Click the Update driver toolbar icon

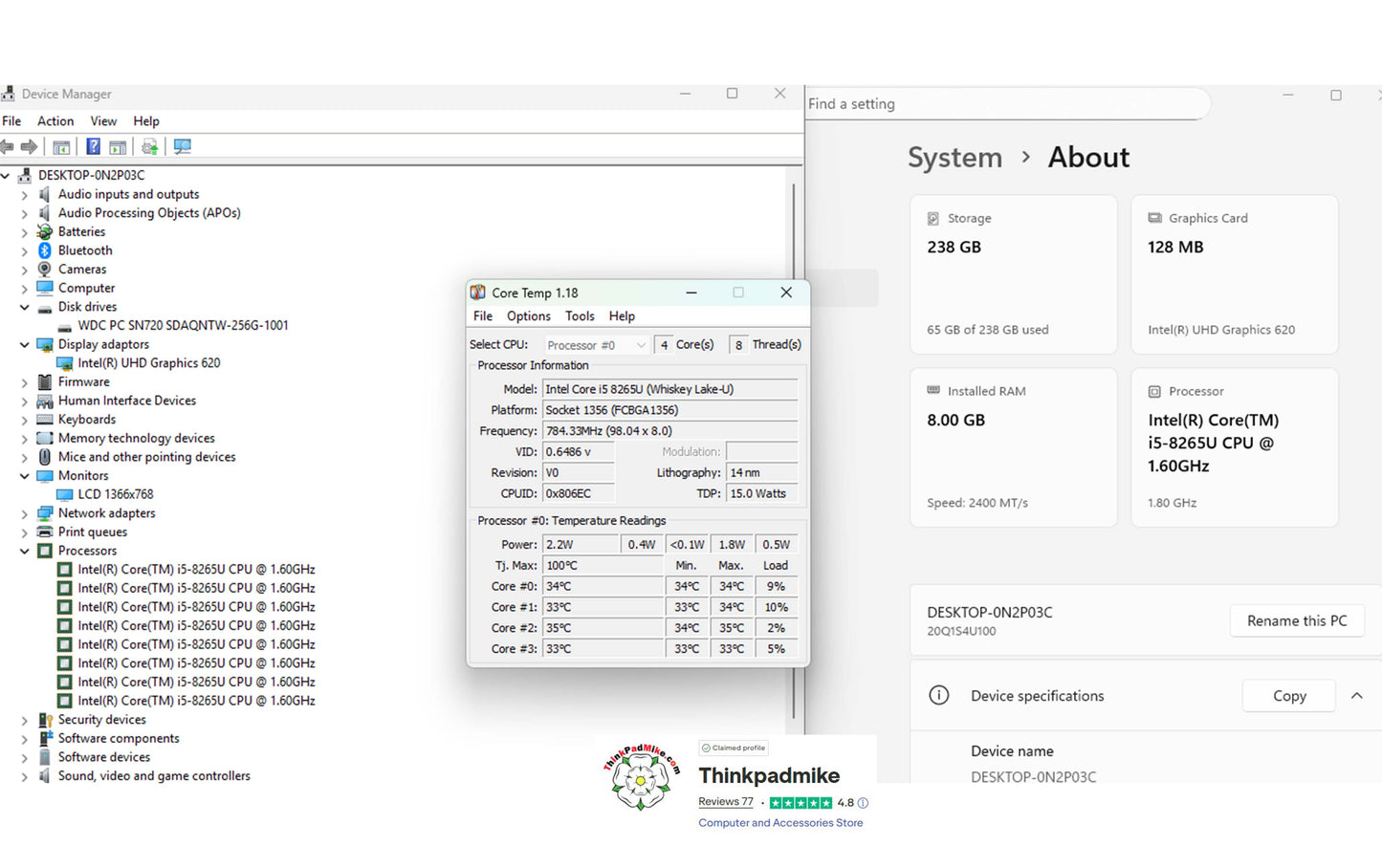point(149,146)
